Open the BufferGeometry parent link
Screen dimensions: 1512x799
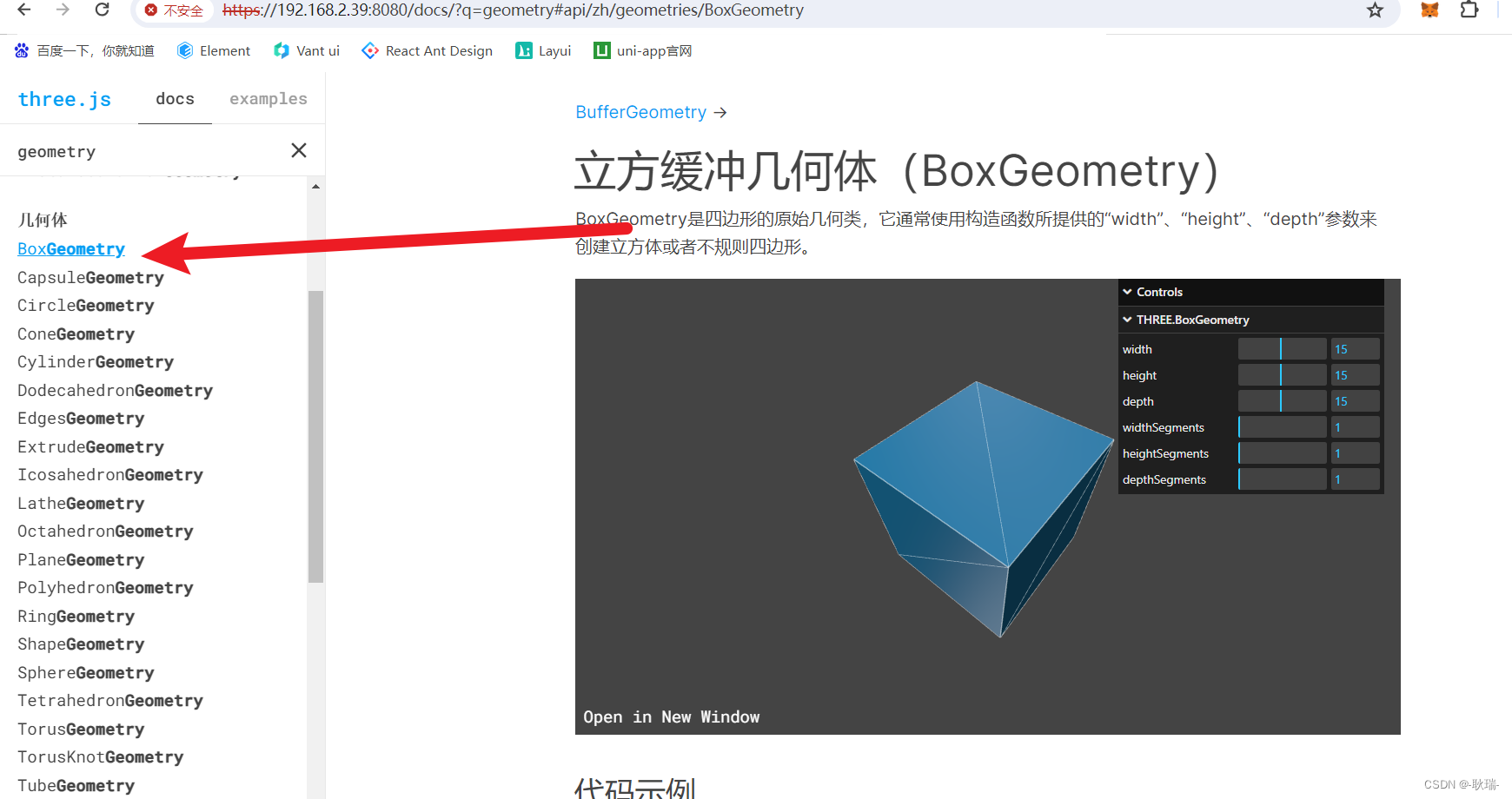tap(641, 112)
